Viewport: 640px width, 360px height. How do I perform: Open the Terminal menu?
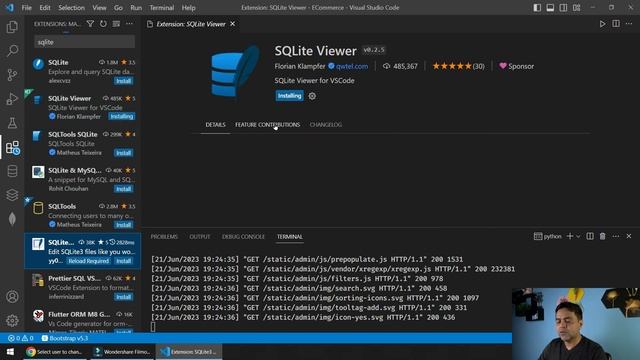tap(162, 8)
